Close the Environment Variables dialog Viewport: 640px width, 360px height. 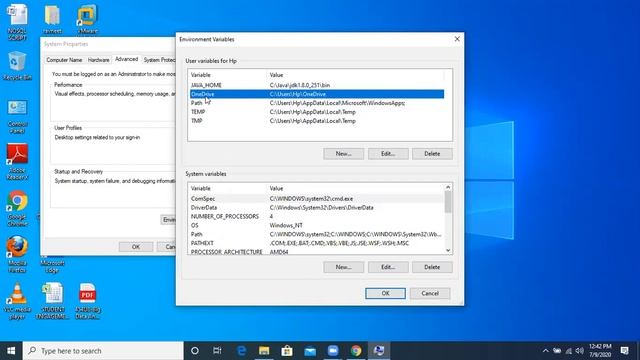click(x=457, y=39)
